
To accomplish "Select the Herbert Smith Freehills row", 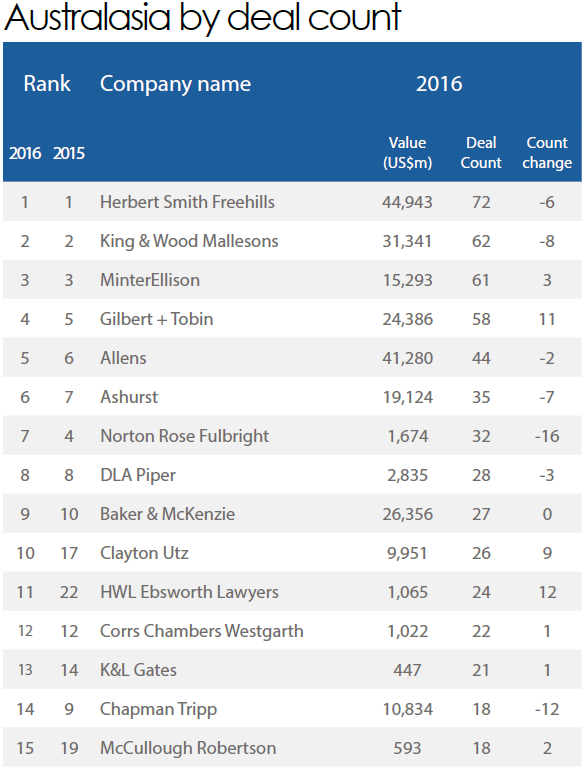I will 293,202.
